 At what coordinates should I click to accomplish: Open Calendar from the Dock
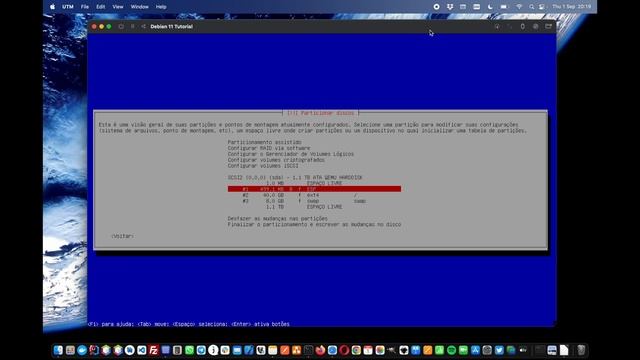pyautogui.click(x=368, y=350)
